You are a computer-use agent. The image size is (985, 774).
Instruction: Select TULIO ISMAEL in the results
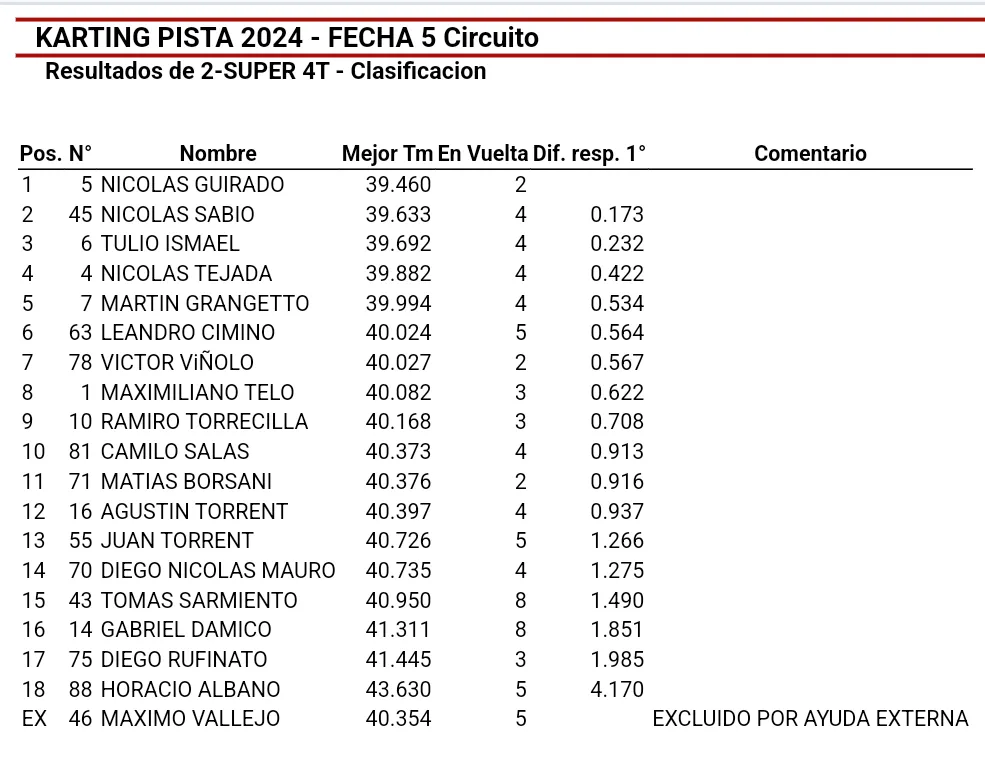(170, 244)
